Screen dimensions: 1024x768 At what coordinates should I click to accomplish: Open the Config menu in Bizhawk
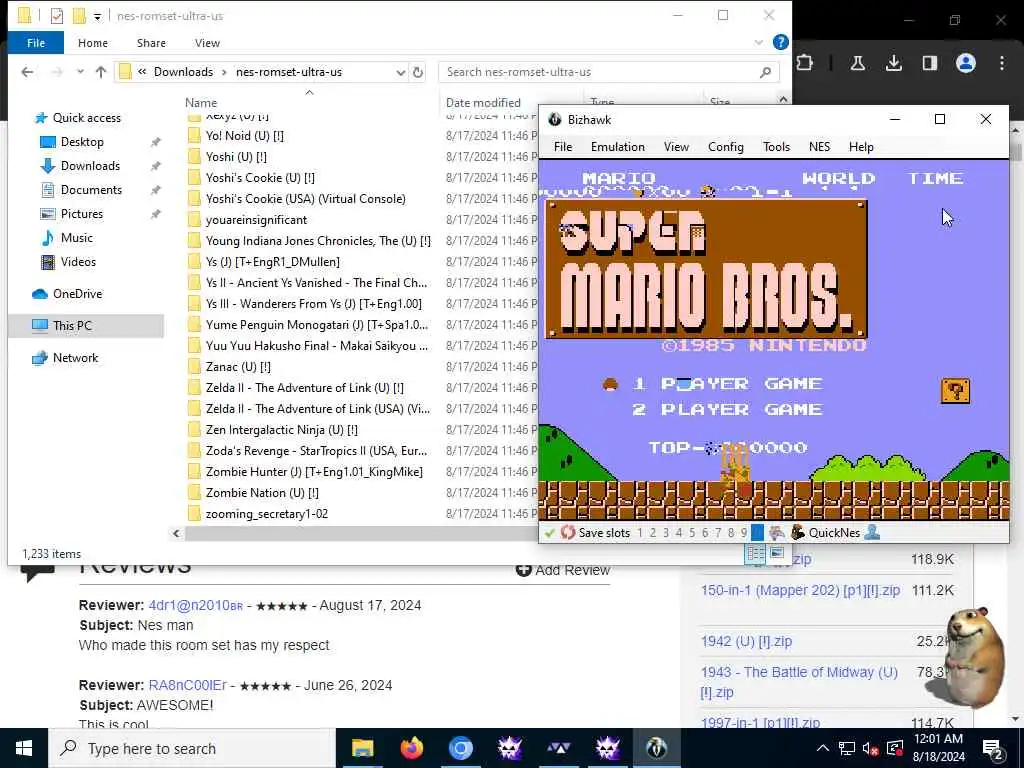(726, 147)
